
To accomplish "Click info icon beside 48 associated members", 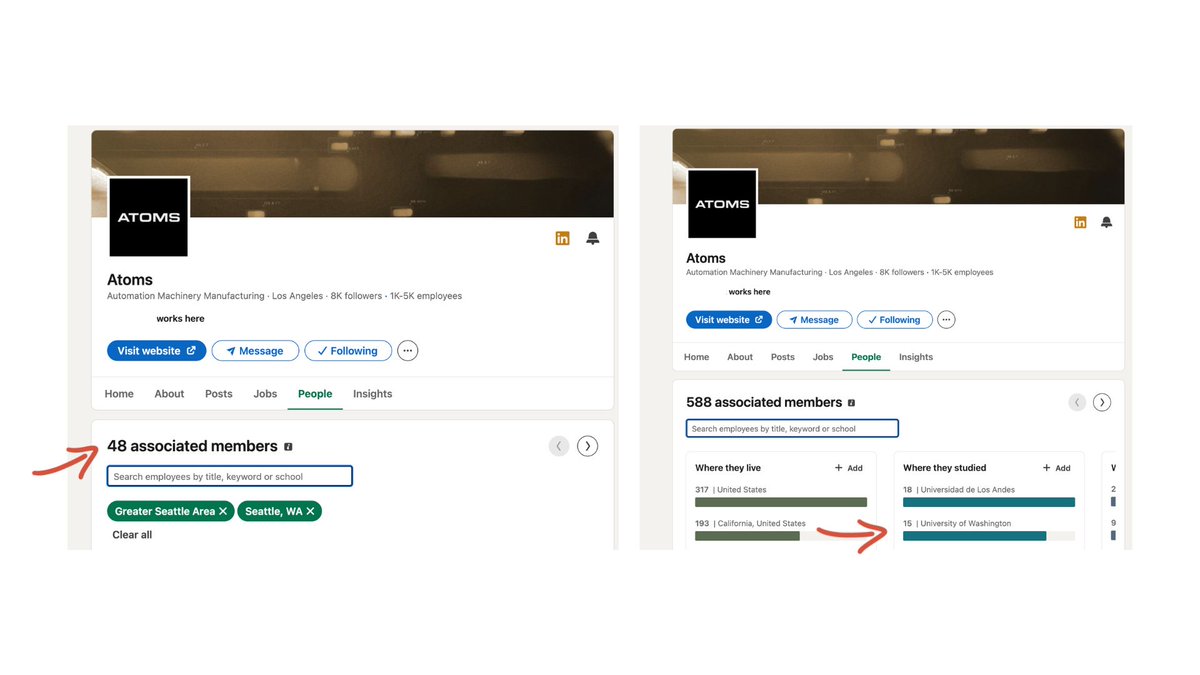I will (x=288, y=447).
